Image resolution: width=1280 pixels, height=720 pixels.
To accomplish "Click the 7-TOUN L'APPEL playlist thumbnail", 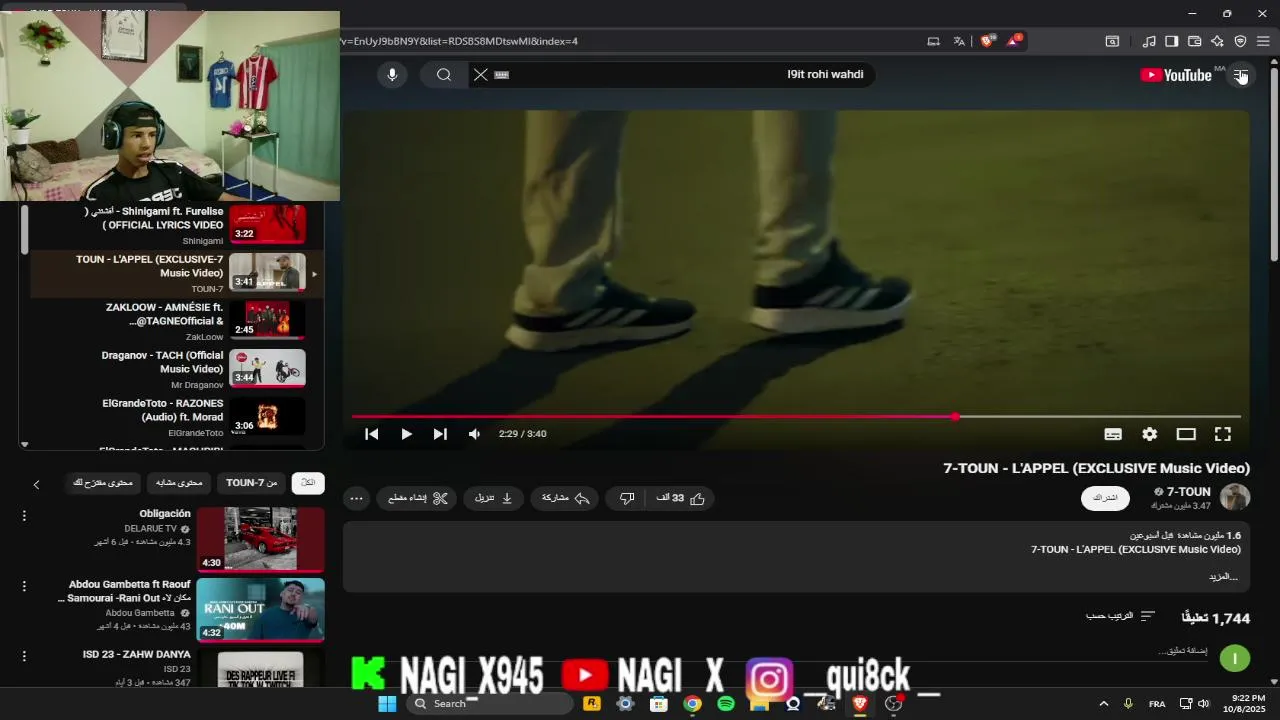I will [267, 273].
